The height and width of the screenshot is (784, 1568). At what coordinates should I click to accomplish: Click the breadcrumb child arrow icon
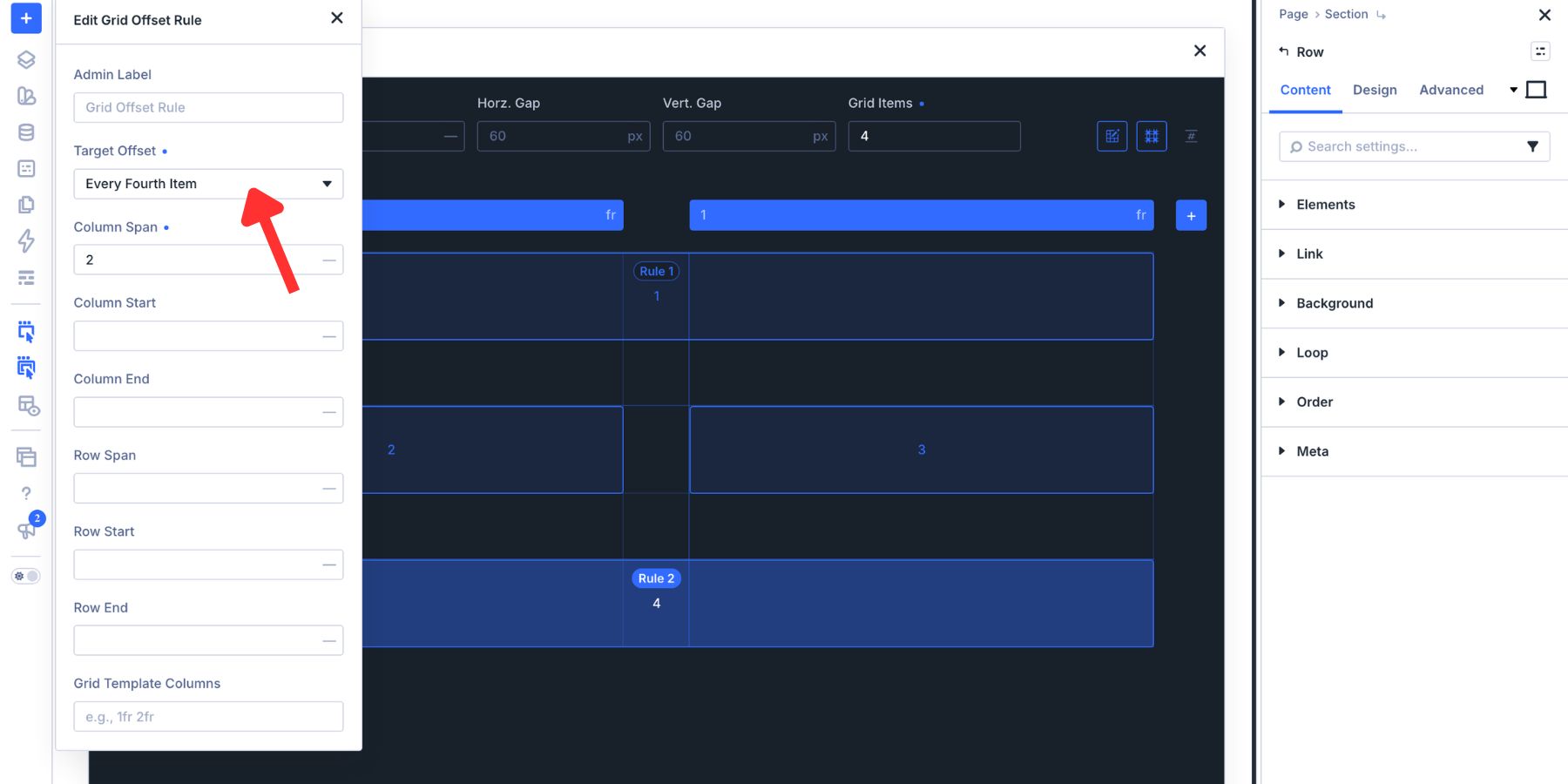point(1382,15)
